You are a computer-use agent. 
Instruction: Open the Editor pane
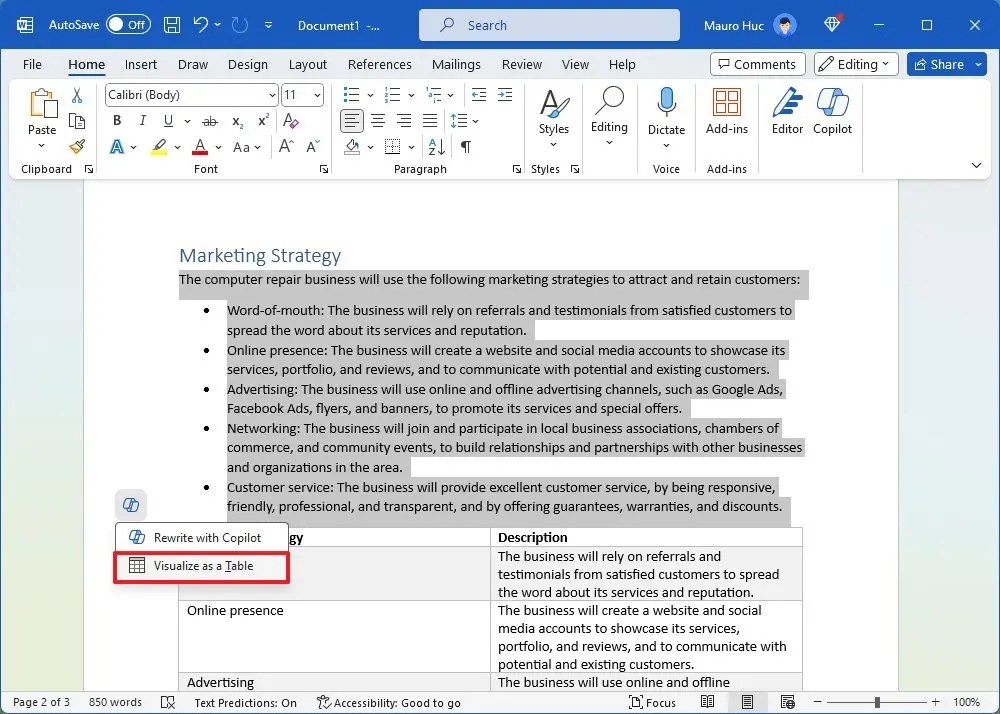[x=787, y=112]
